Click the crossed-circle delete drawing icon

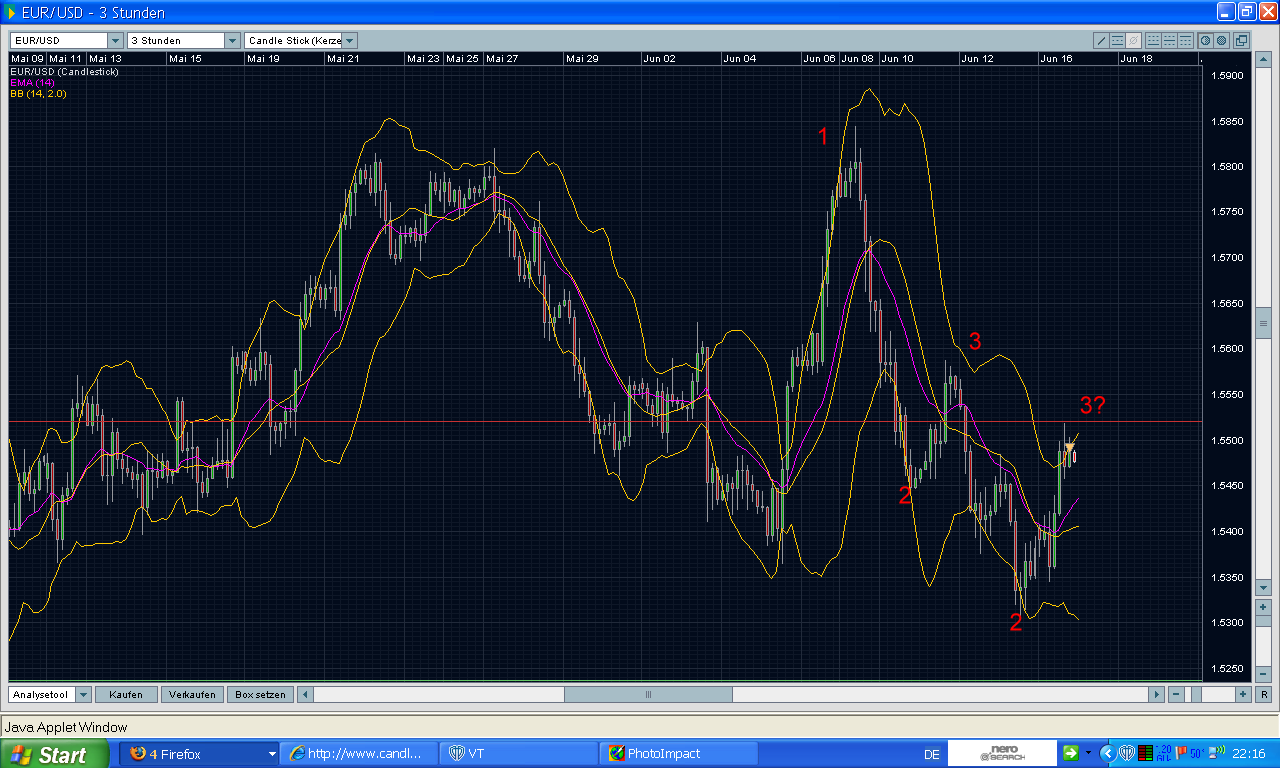coord(1133,41)
